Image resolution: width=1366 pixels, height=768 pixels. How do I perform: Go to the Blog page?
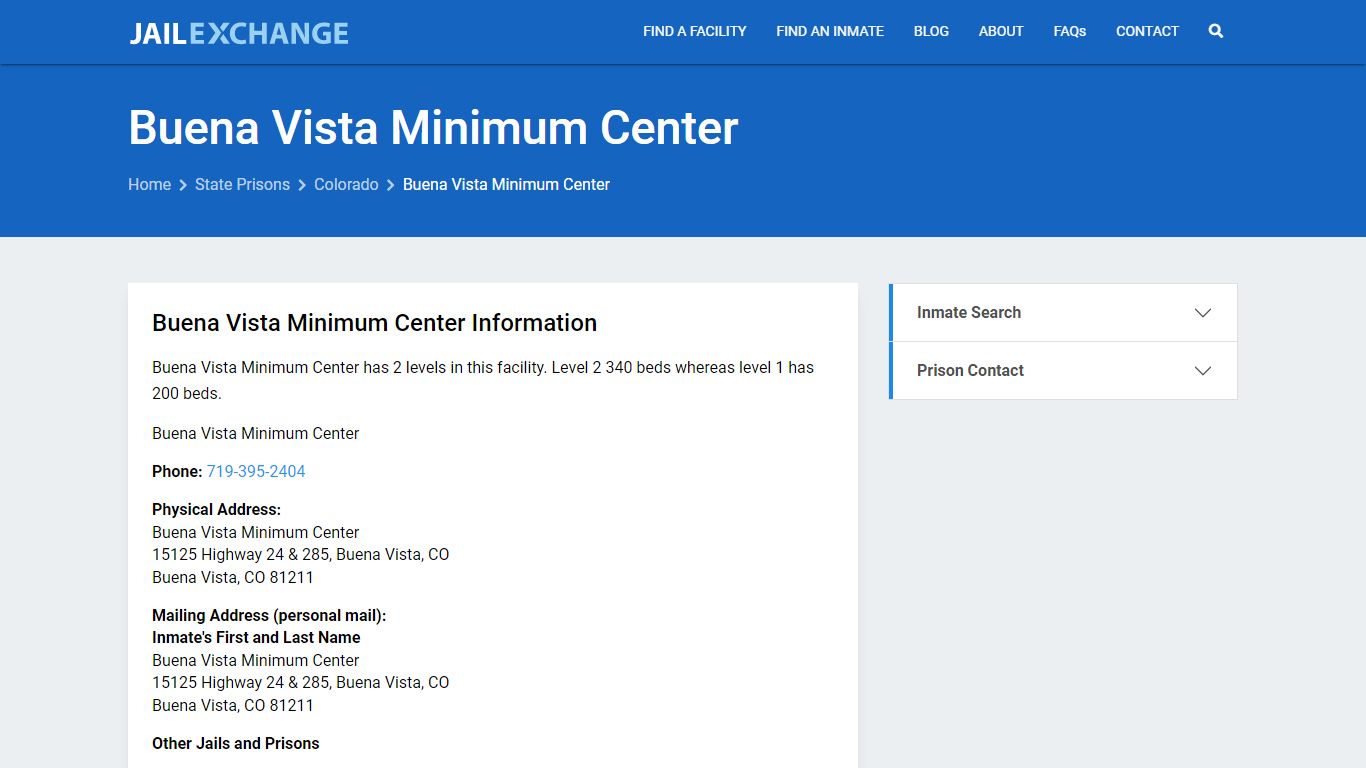click(931, 31)
